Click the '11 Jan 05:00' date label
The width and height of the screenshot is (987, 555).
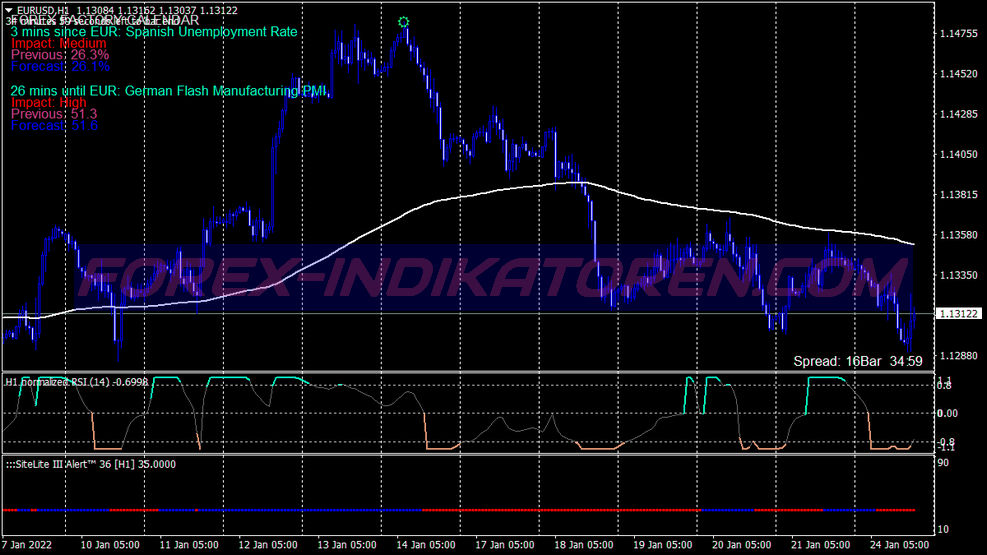[x=189, y=544]
